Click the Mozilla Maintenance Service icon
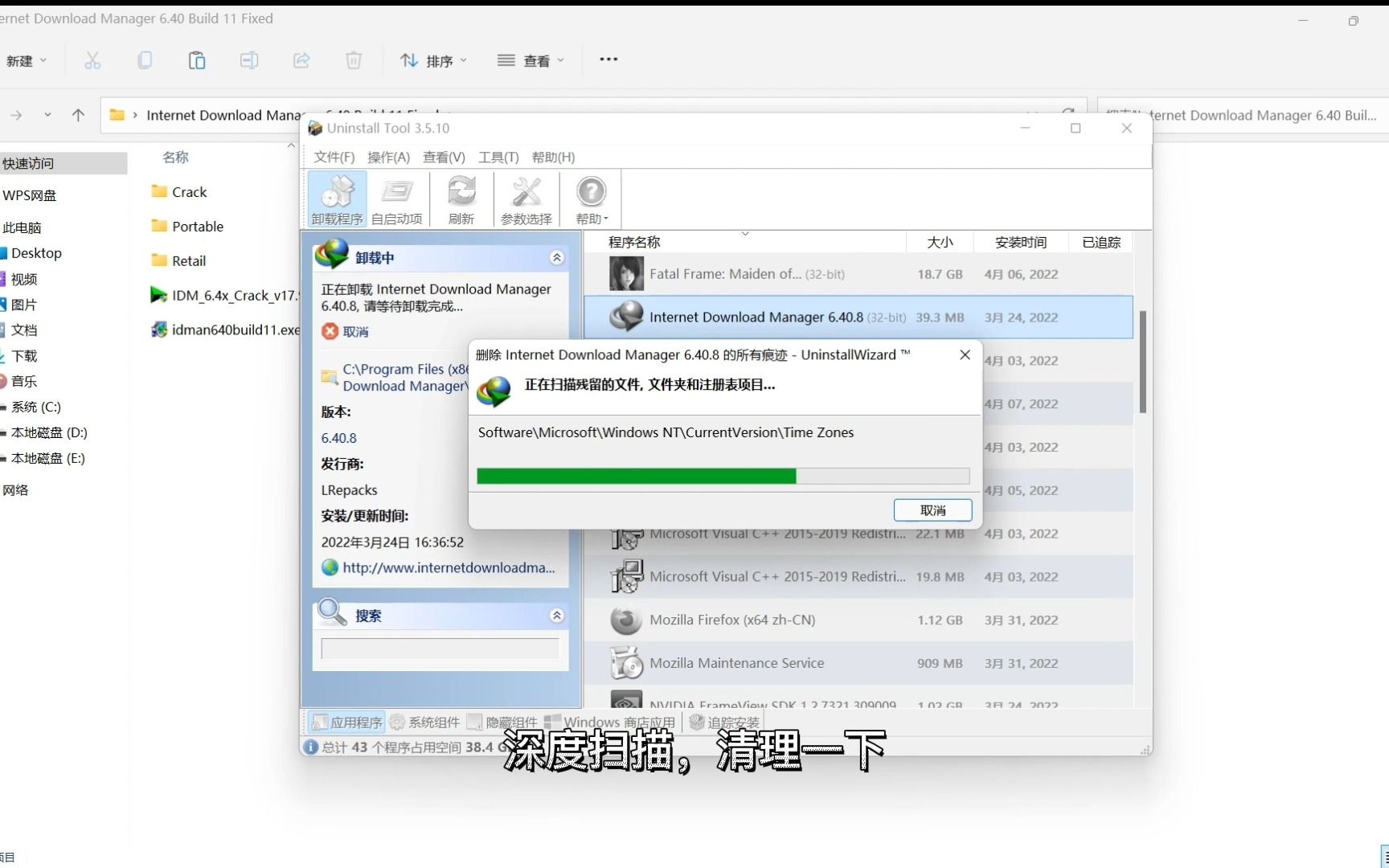Image resolution: width=1389 pixels, height=868 pixels. coord(626,663)
